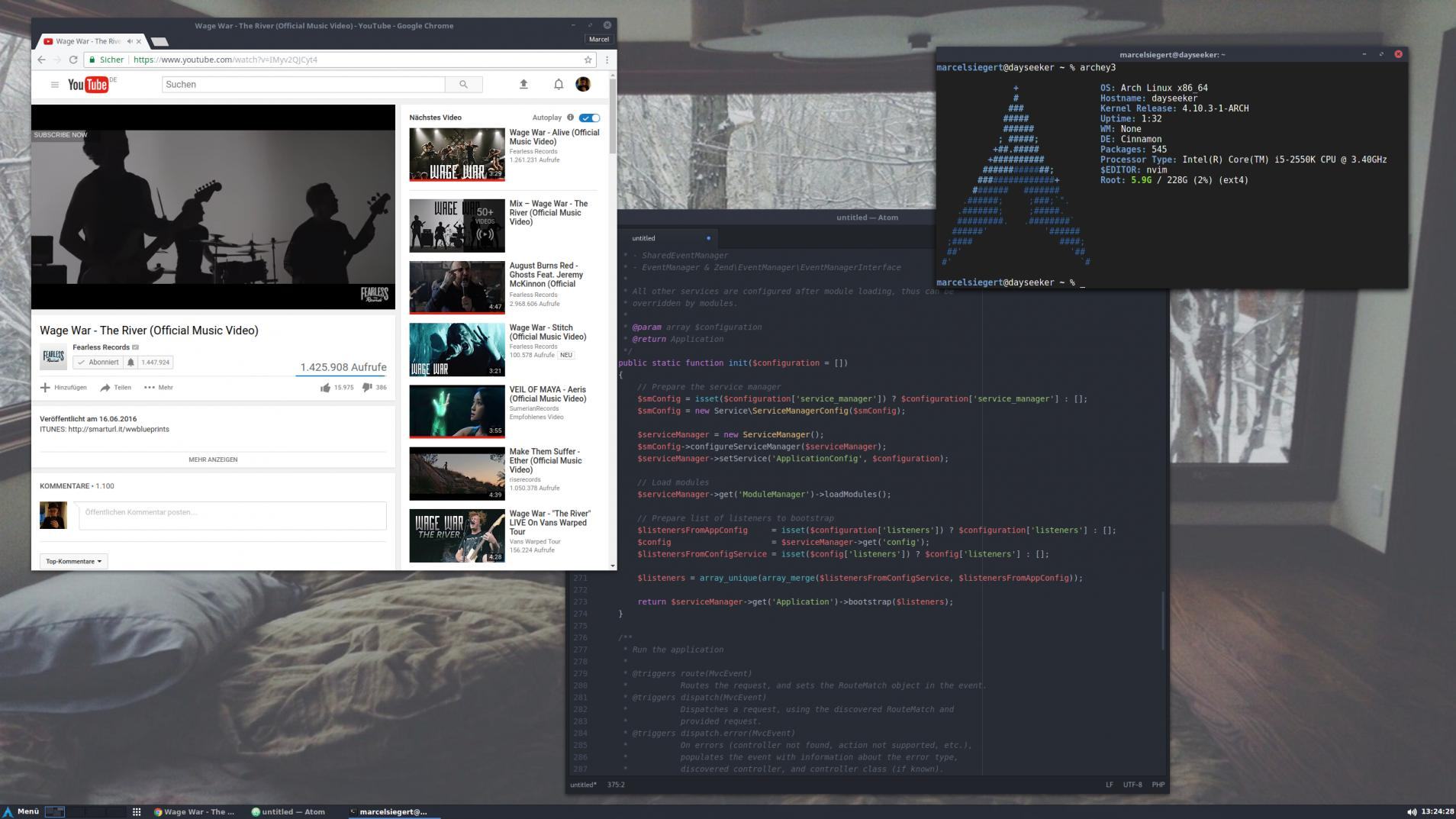Open the Cinnamon show-all-windows grid icon
Viewport: 1456px width, 819px height.
(x=137, y=812)
